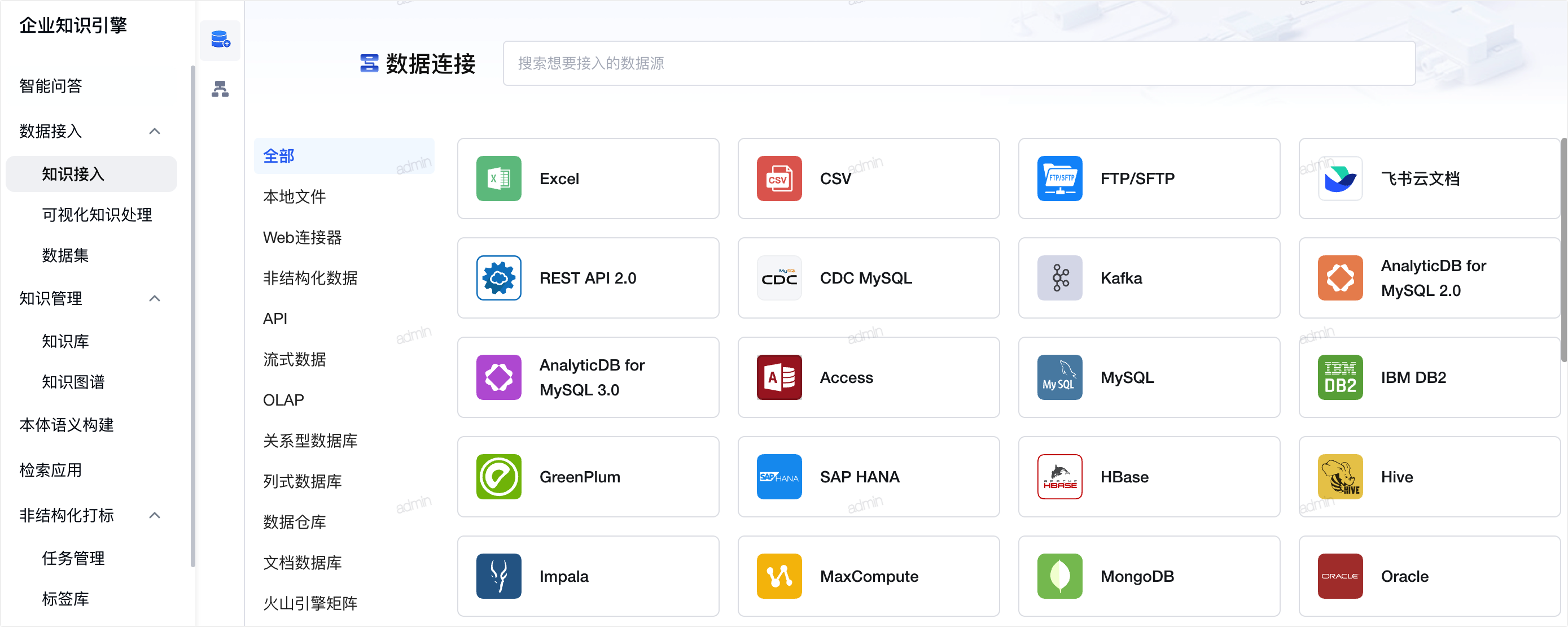Click the FTP/SFTP folder icon
1568x627 pixels.
pos(1060,178)
